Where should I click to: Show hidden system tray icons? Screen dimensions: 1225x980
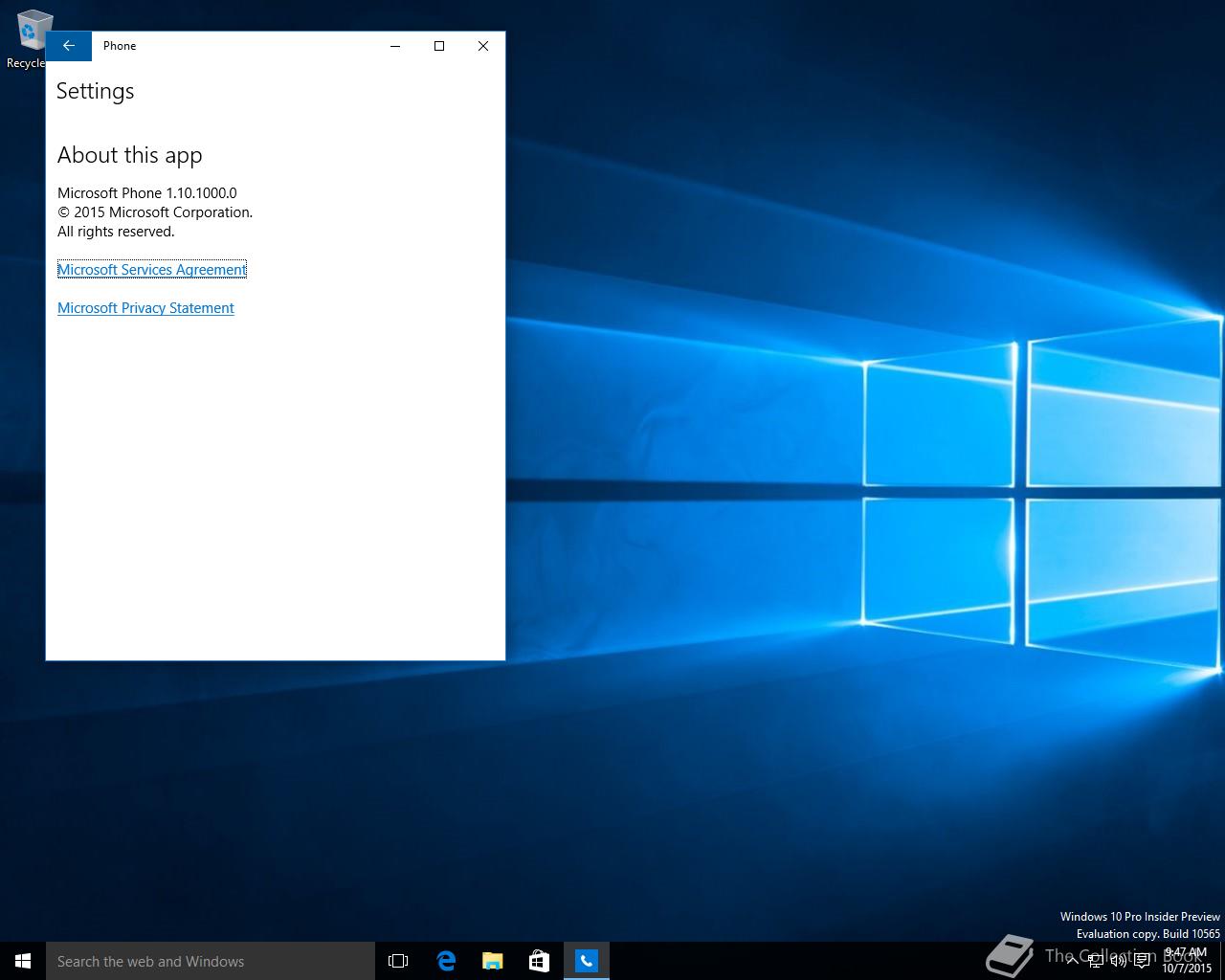point(1073,961)
